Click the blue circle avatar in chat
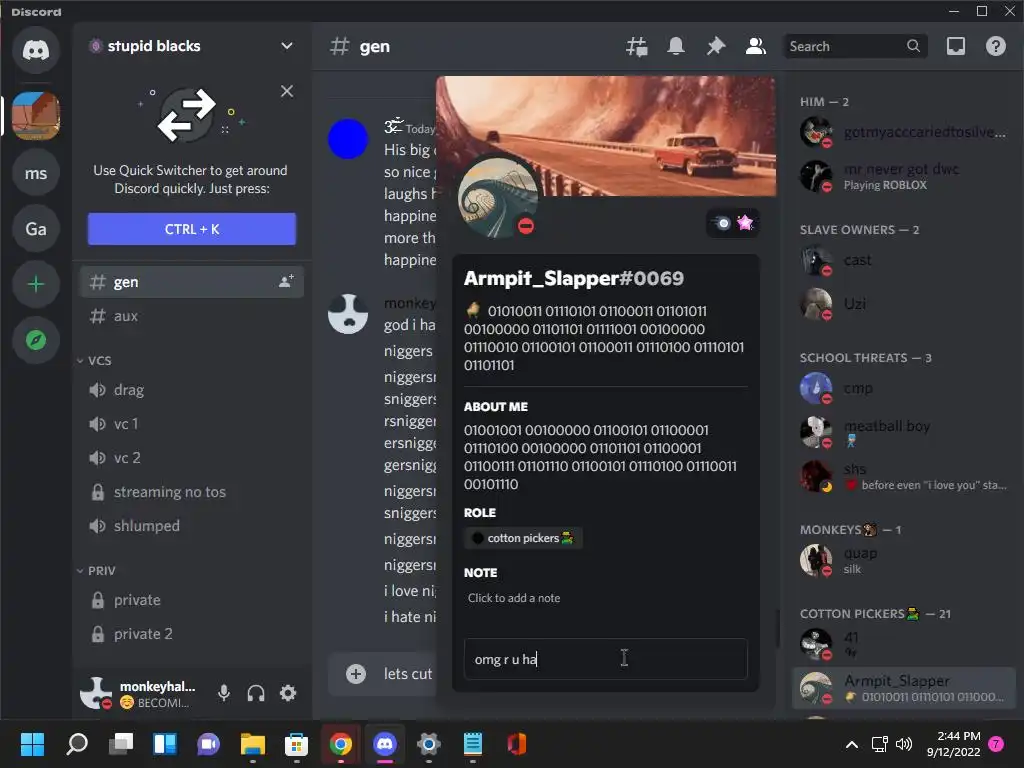 pyautogui.click(x=347, y=138)
